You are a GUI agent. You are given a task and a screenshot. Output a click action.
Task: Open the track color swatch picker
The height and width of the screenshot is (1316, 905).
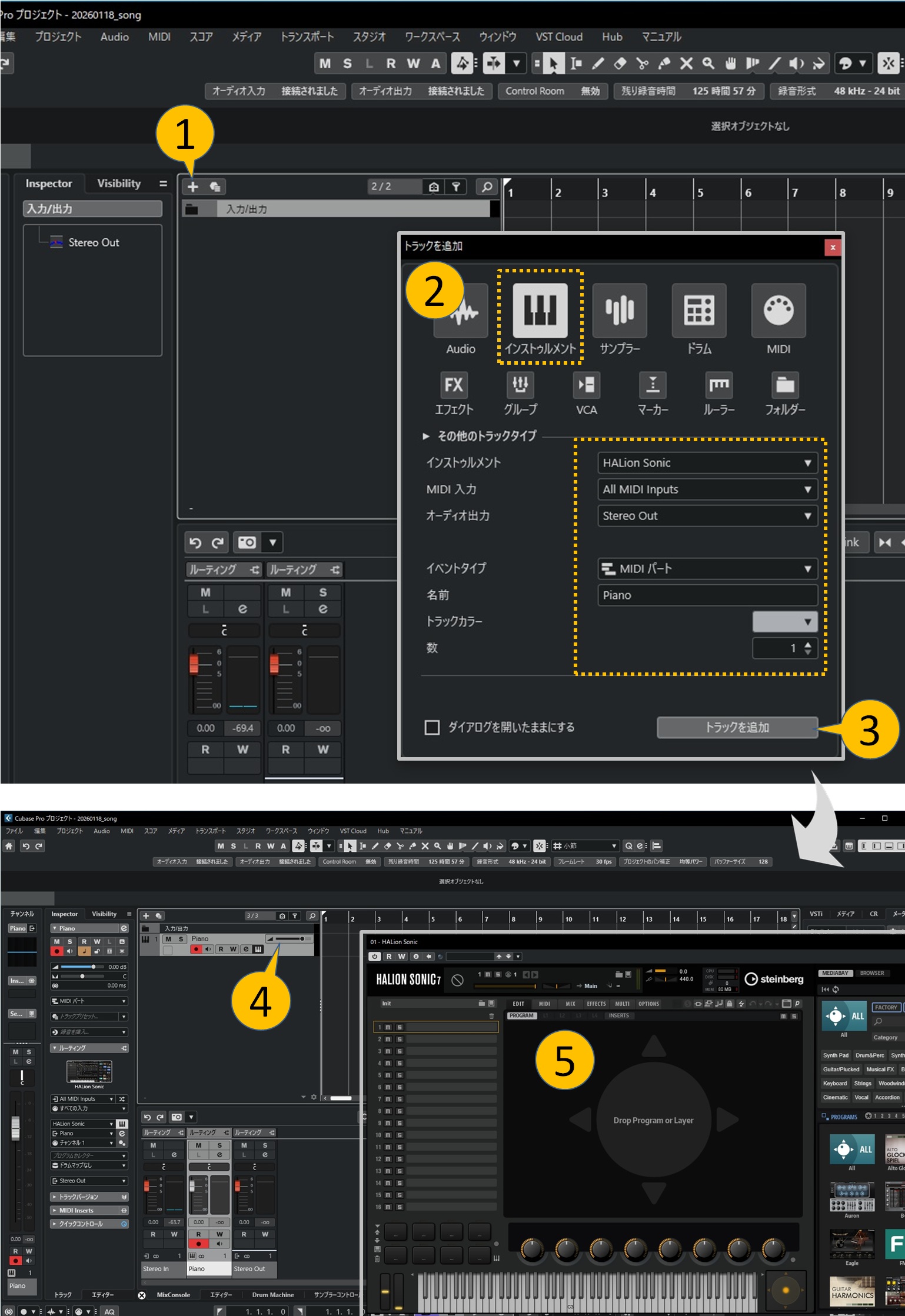(784, 621)
